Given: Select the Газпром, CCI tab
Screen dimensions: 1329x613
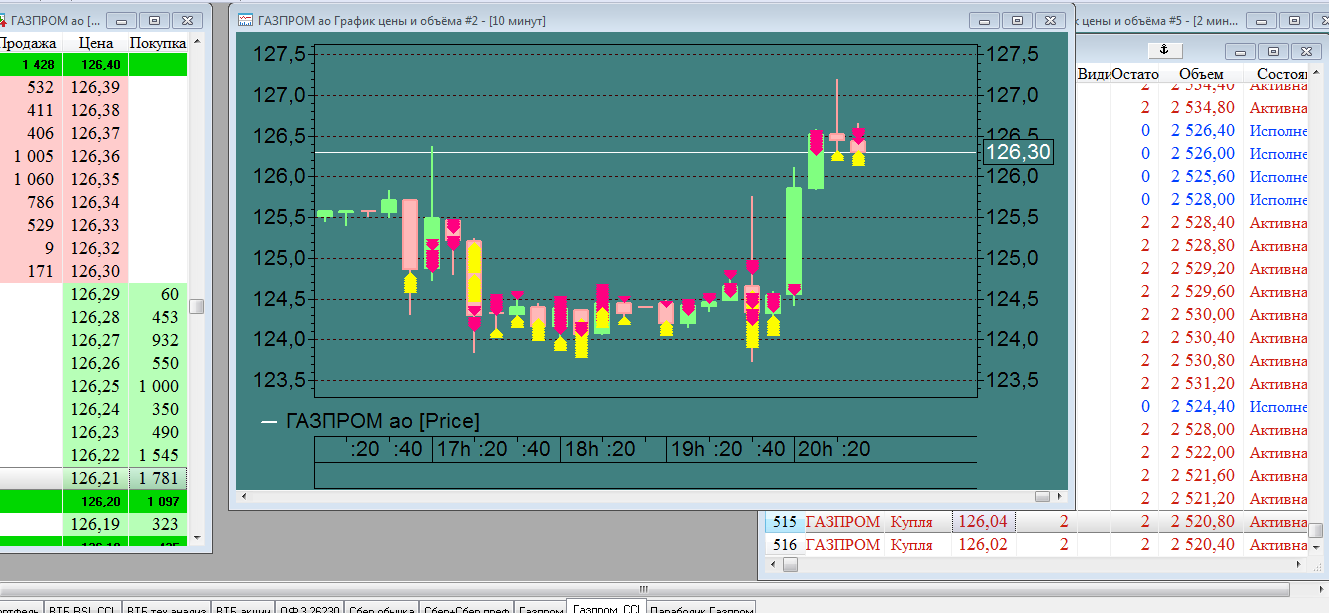Looking at the screenshot, I should tap(606, 607).
